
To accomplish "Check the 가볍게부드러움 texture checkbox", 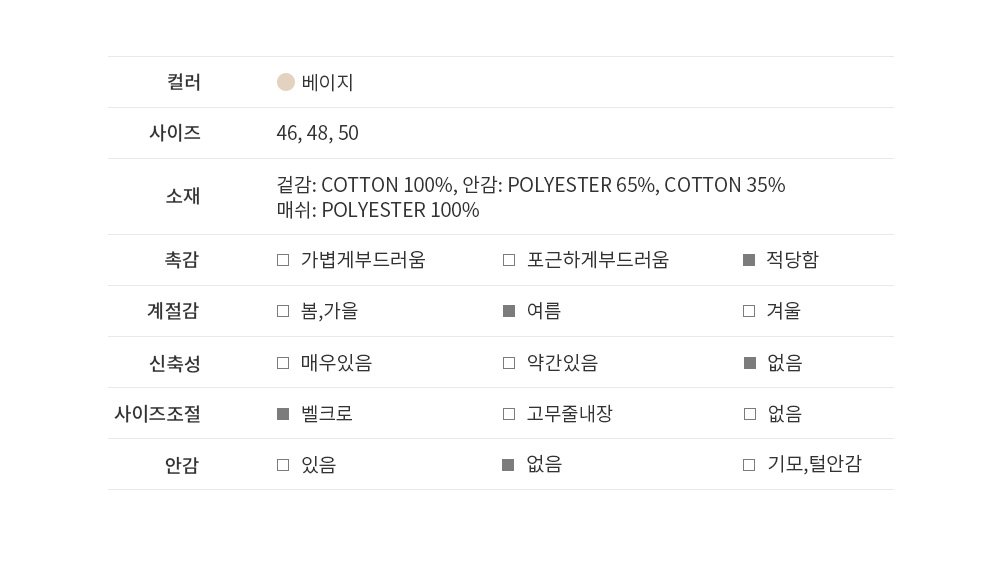I will tap(283, 260).
